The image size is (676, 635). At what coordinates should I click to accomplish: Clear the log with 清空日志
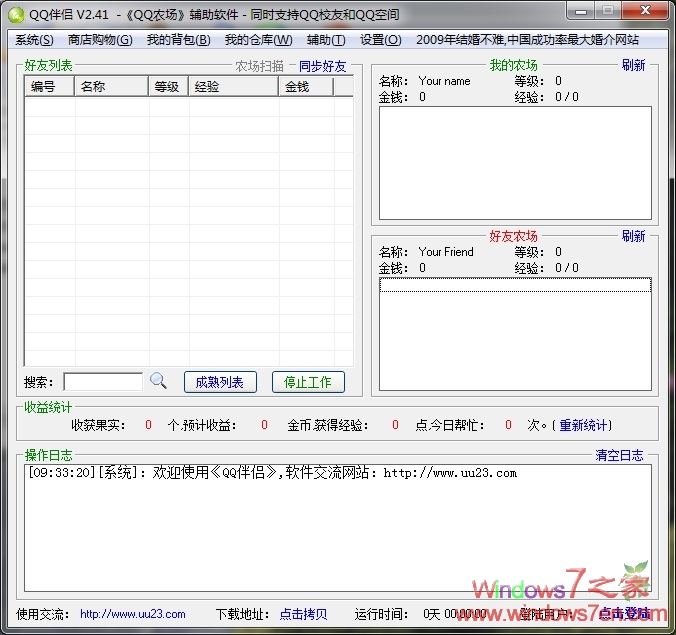click(x=619, y=456)
